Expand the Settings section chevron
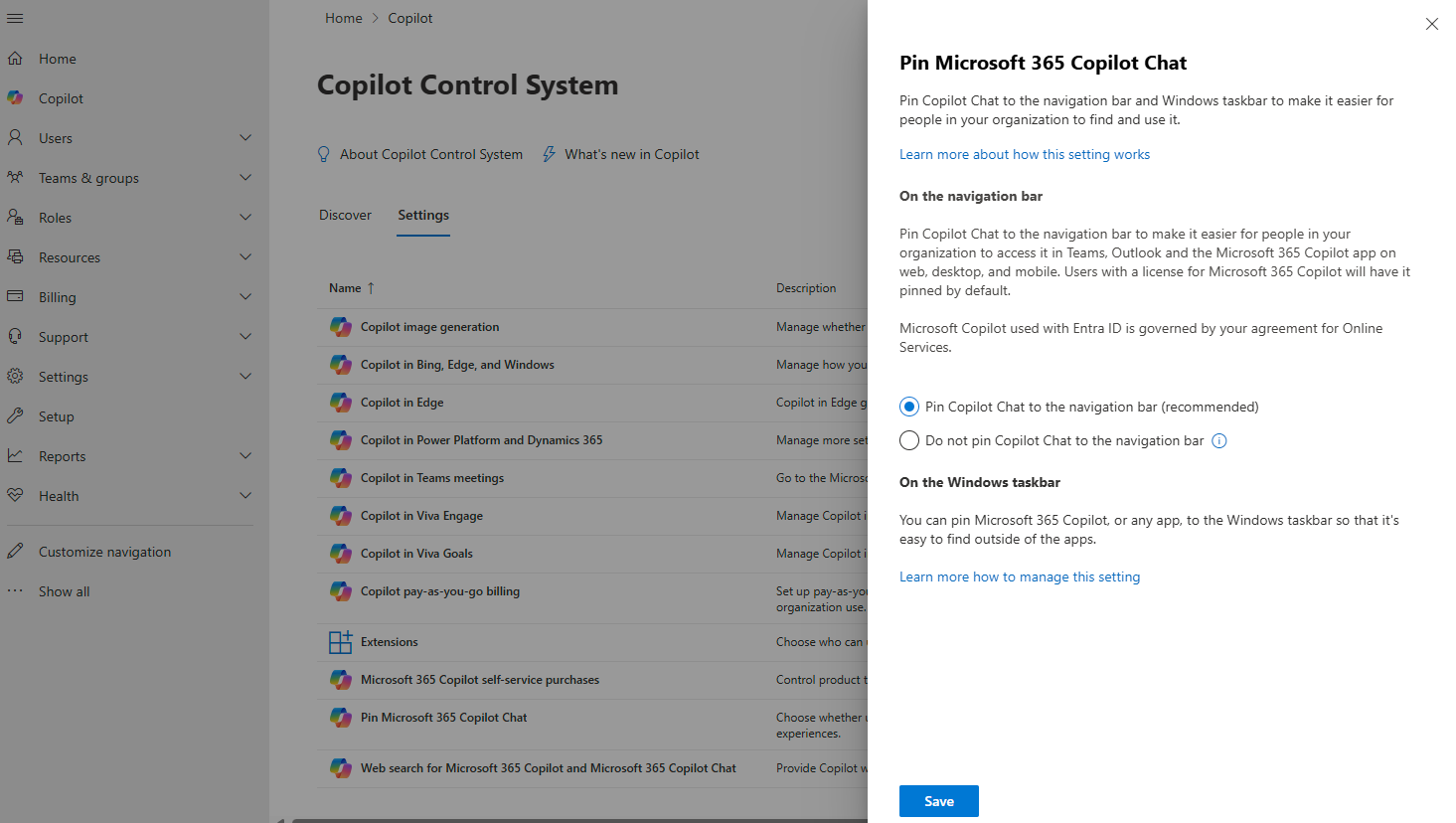The height and width of the screenshot is (823, 1456). pos(245,377)
